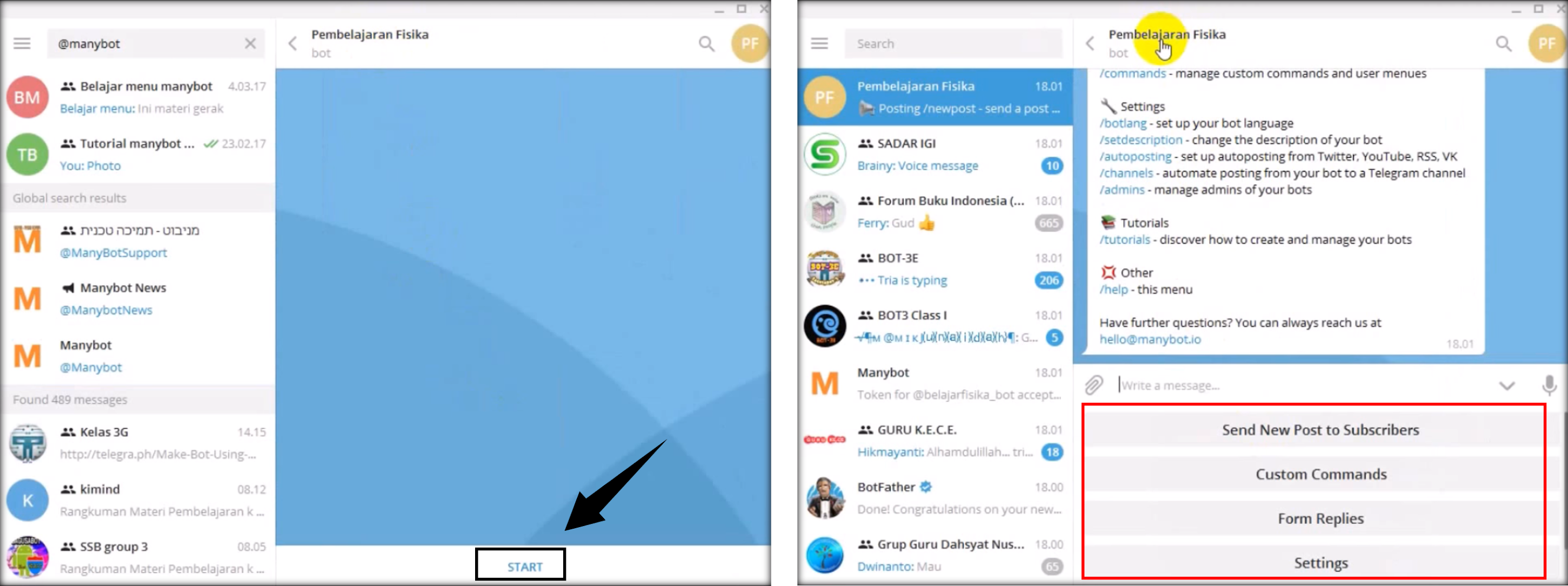Expand the hamburger menu icon left panel
1568x586 pixels.
(x=22, y=43)
